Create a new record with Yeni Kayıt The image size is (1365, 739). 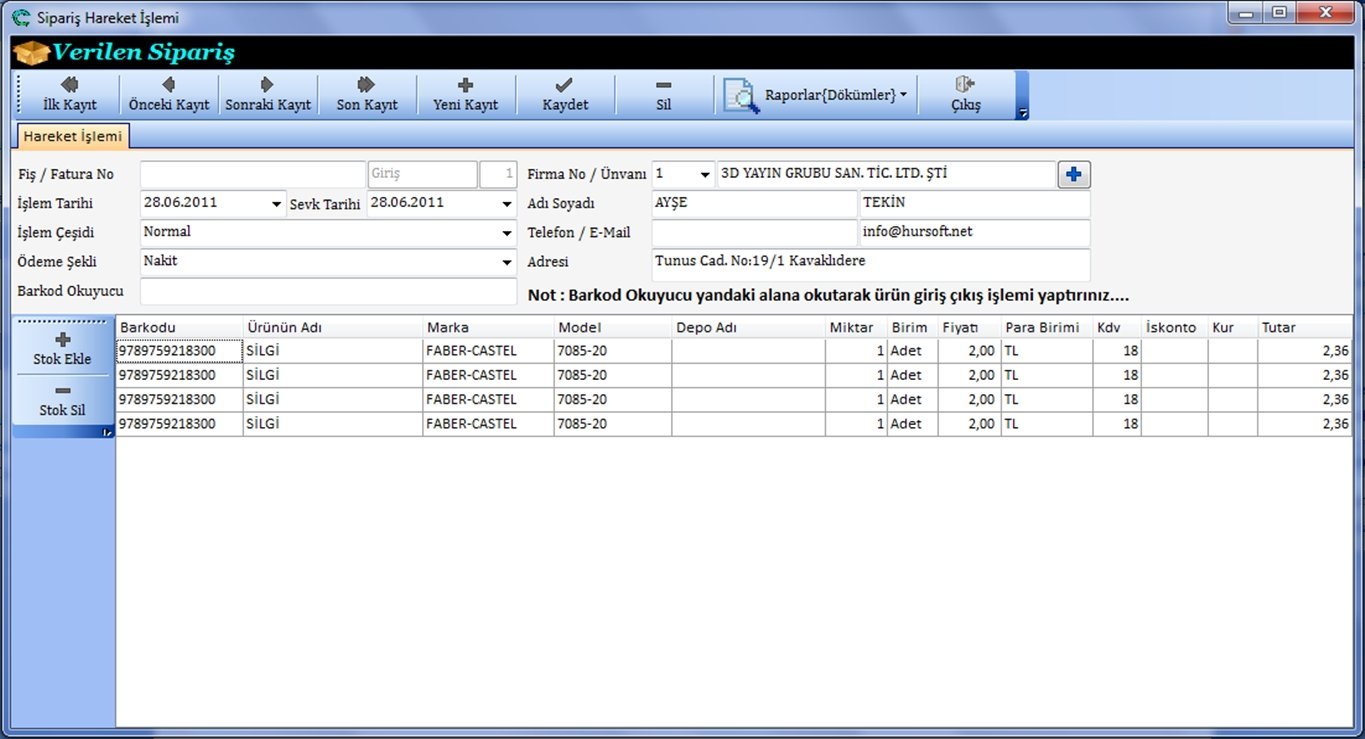[465, 94]
